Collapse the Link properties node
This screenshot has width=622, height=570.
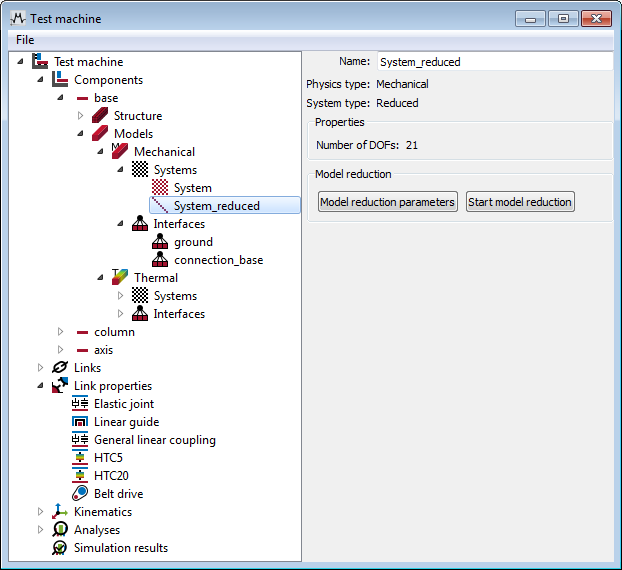coord(40,385)
